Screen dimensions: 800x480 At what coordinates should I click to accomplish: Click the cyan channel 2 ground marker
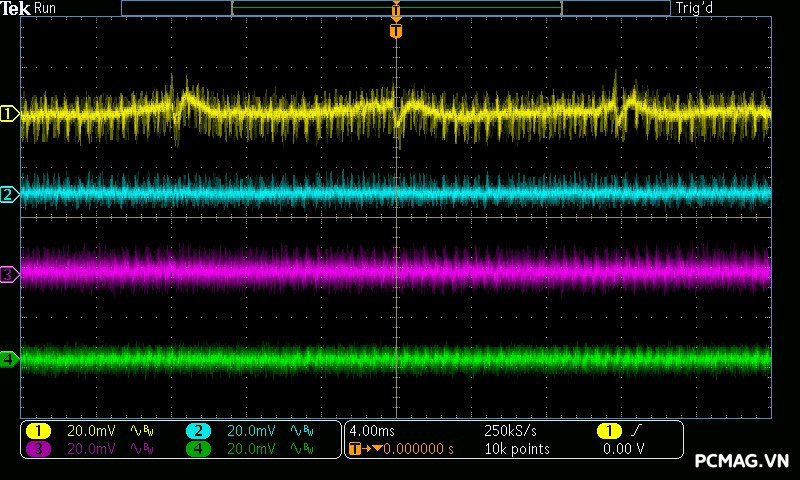tap(9, 194)
